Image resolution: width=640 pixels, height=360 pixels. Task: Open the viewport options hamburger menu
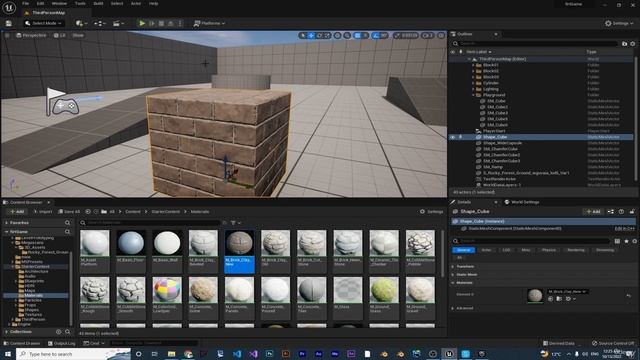[7, 36]
